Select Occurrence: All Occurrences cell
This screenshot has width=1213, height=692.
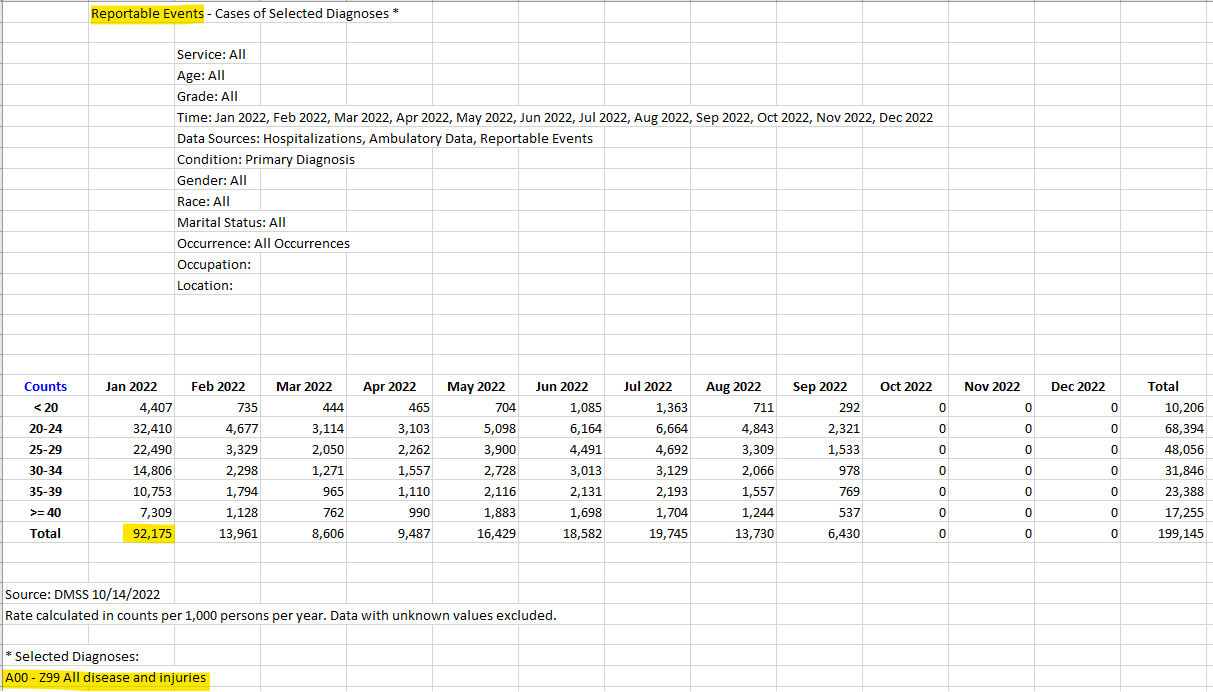click(x=263, y=243)
